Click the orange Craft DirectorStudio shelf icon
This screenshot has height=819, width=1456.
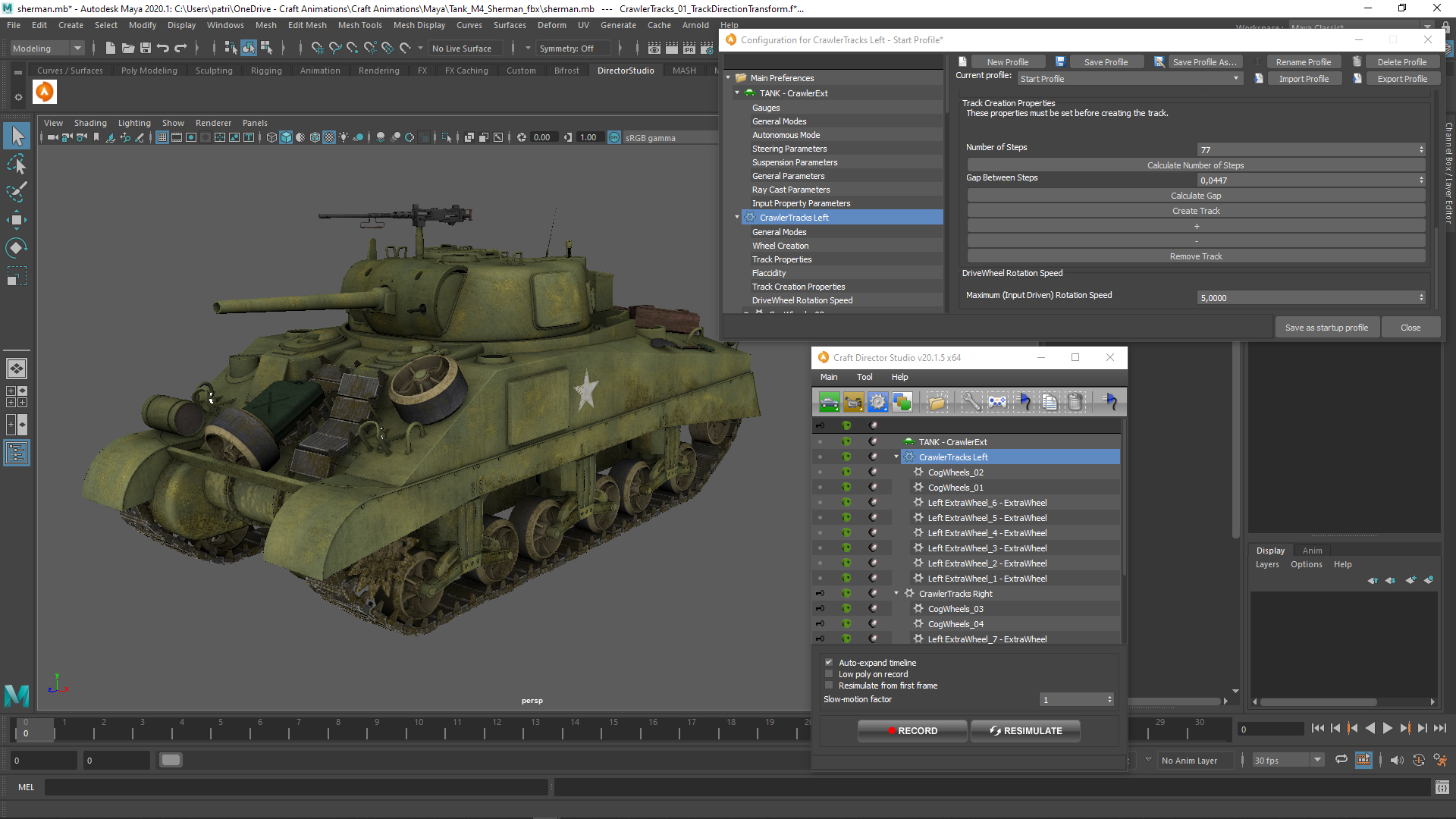(x=45, y=93)
